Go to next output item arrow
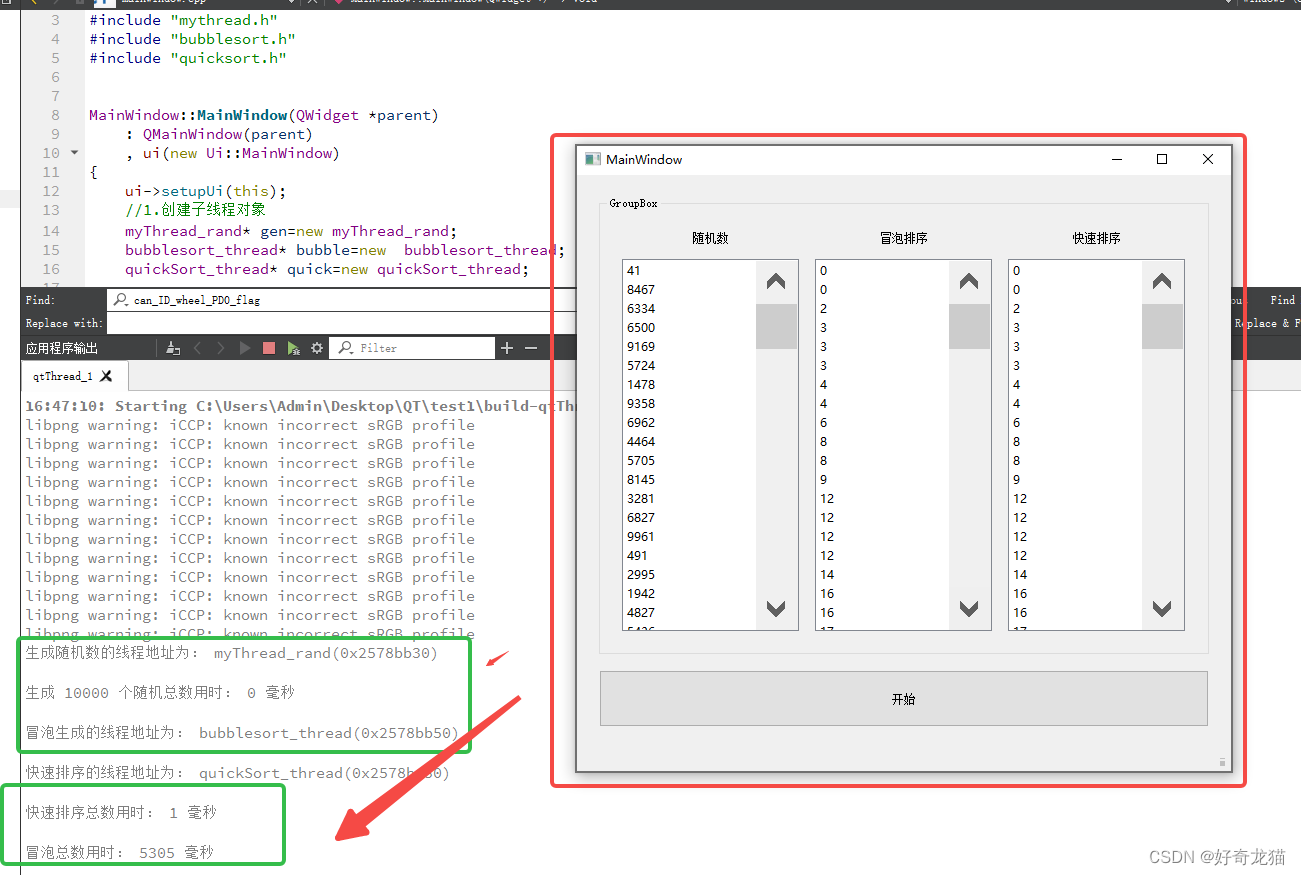The width and height of the screenshot is (1301, 875). pos(221,348)
